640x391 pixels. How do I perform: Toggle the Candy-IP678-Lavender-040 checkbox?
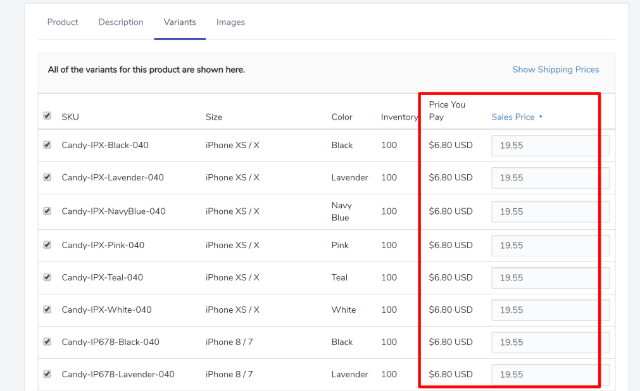tap(47, 374)
